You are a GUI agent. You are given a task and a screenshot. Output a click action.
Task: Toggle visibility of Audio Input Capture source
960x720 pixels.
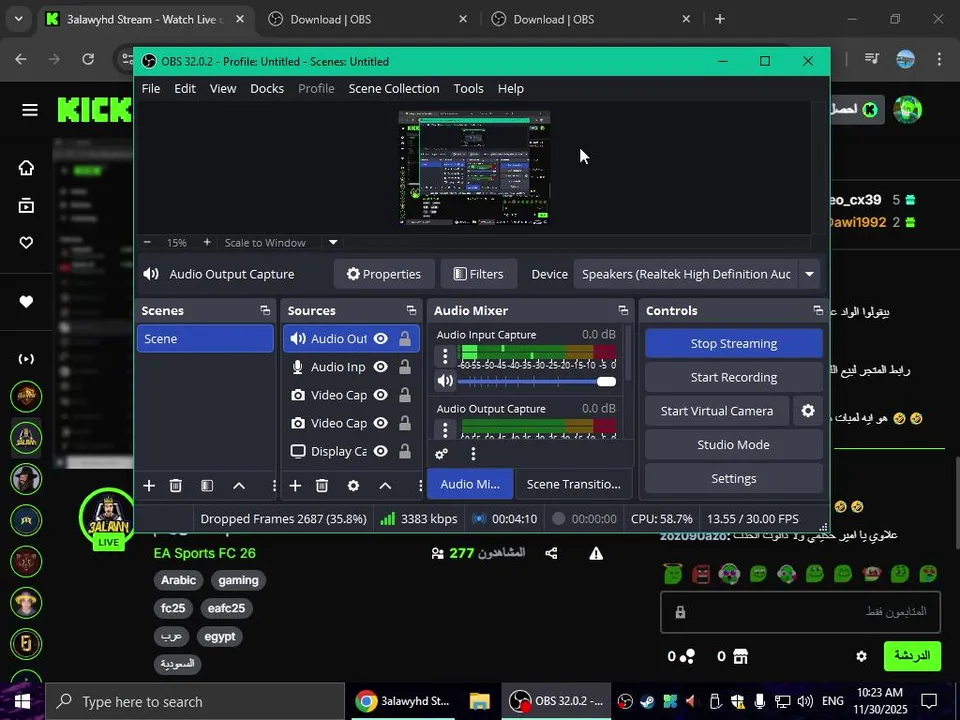[x=381, y=367]
